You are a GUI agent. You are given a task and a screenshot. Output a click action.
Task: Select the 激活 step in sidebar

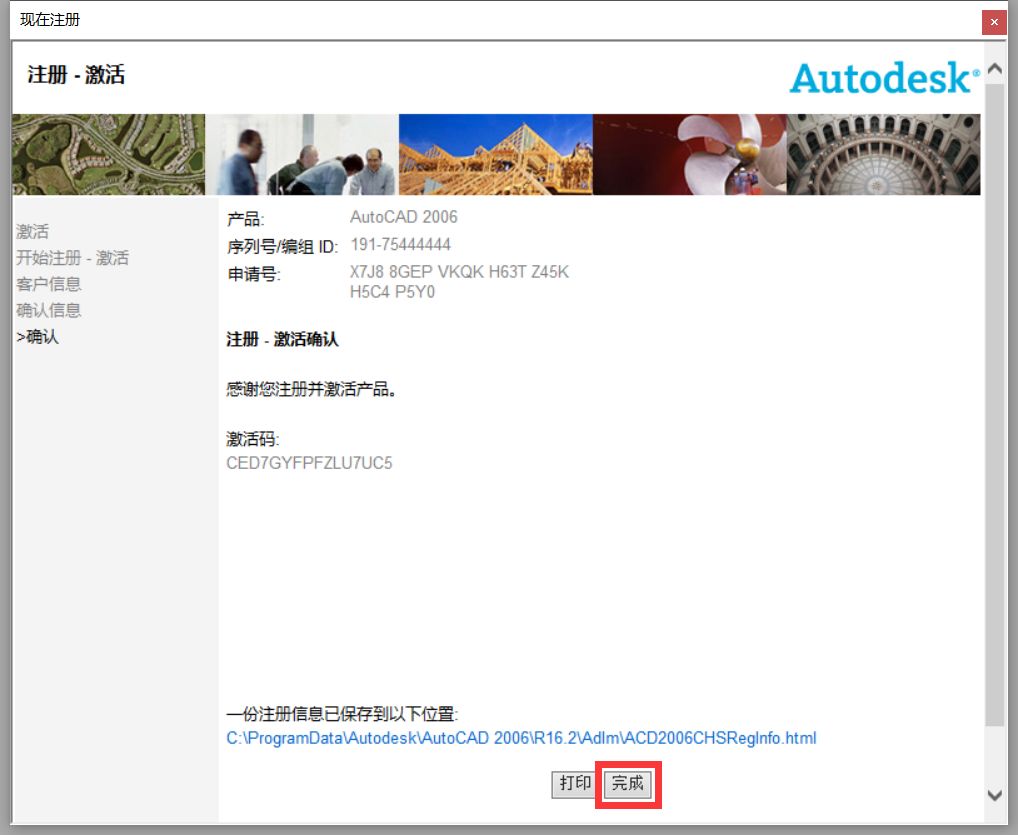pyautogui.click(x=32, y=232)
